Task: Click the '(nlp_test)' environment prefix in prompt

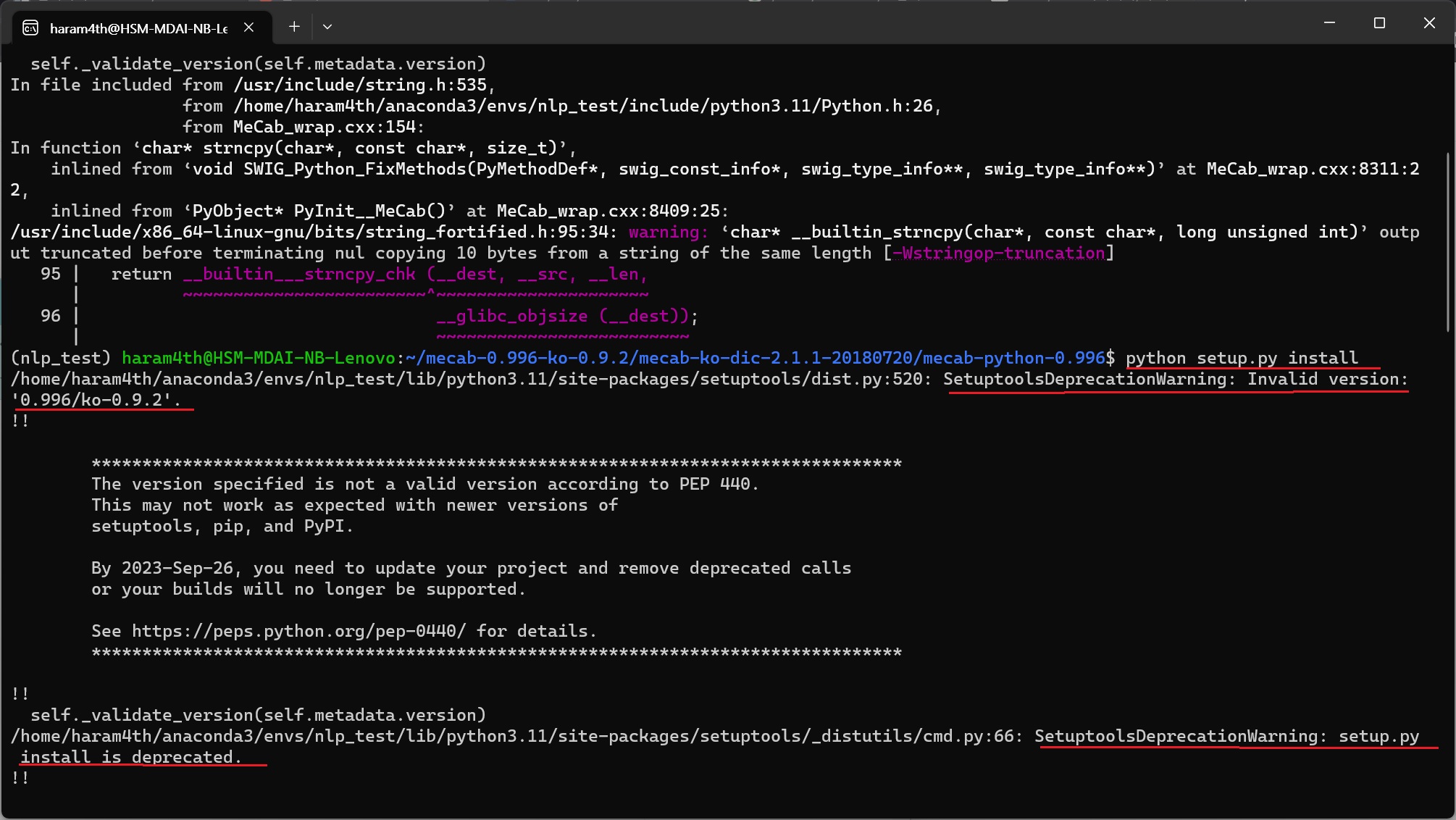Action: coord(61,358)
